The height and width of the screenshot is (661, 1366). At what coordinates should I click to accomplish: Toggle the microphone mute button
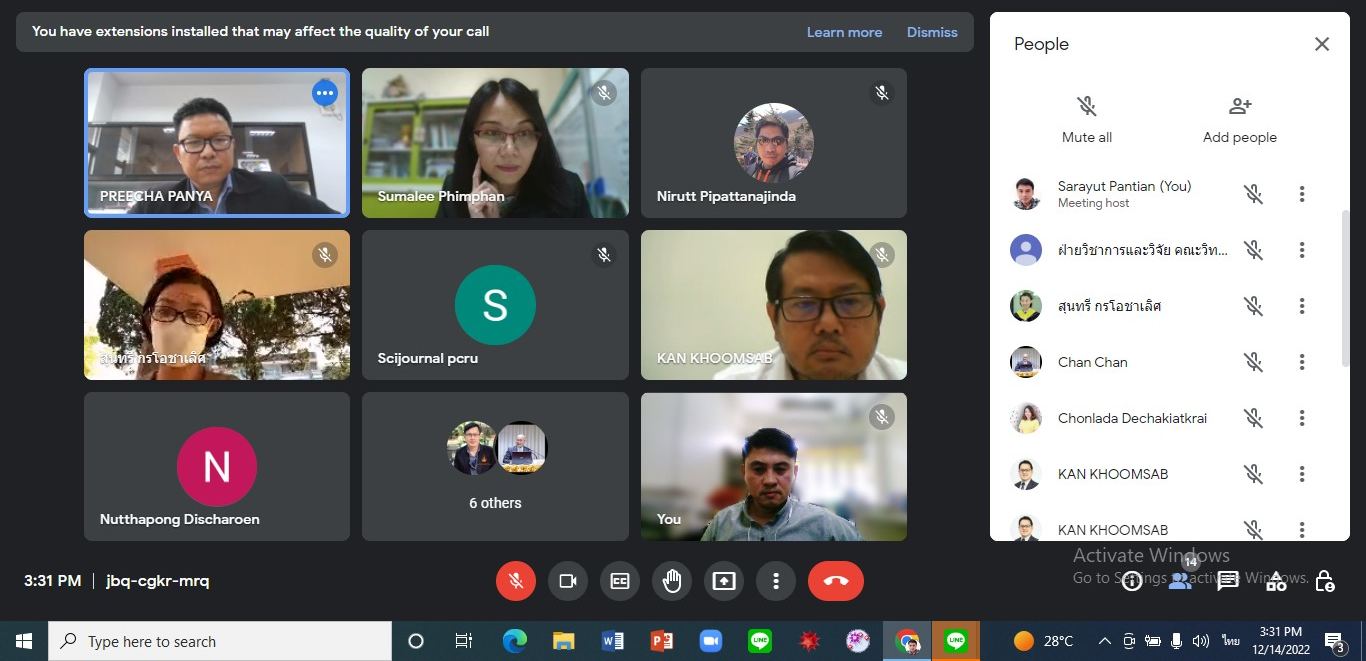click(516, 581)
